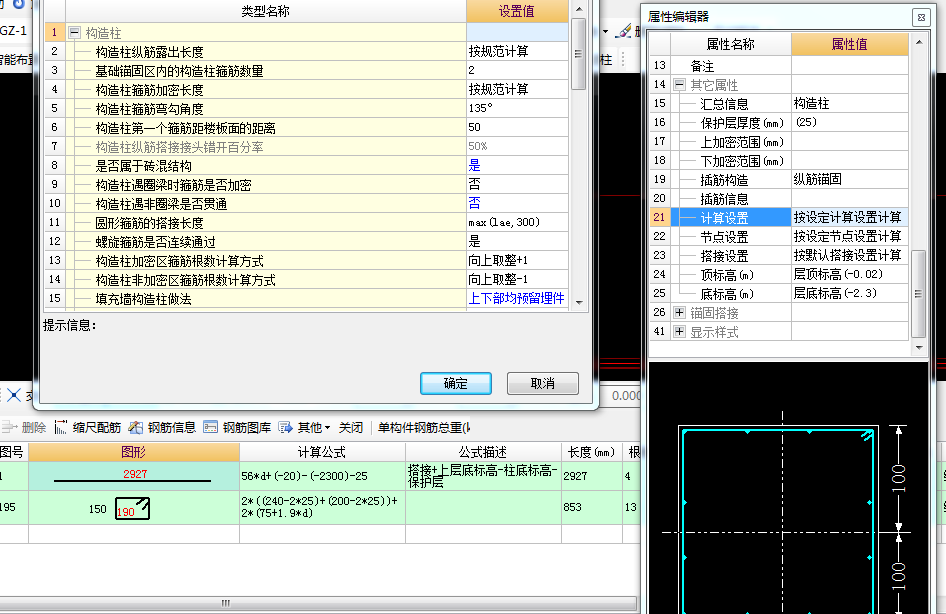Collapse the 其它属性 group

click(x=679, y=84)
